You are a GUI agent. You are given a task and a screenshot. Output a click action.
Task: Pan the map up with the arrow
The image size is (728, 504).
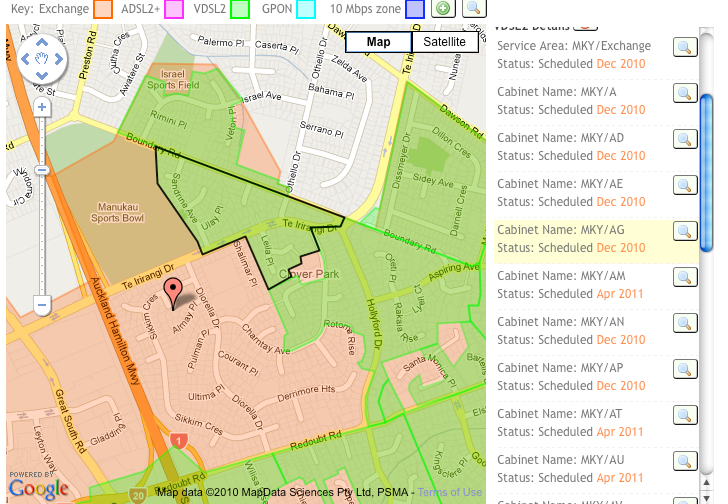point(42,43)
